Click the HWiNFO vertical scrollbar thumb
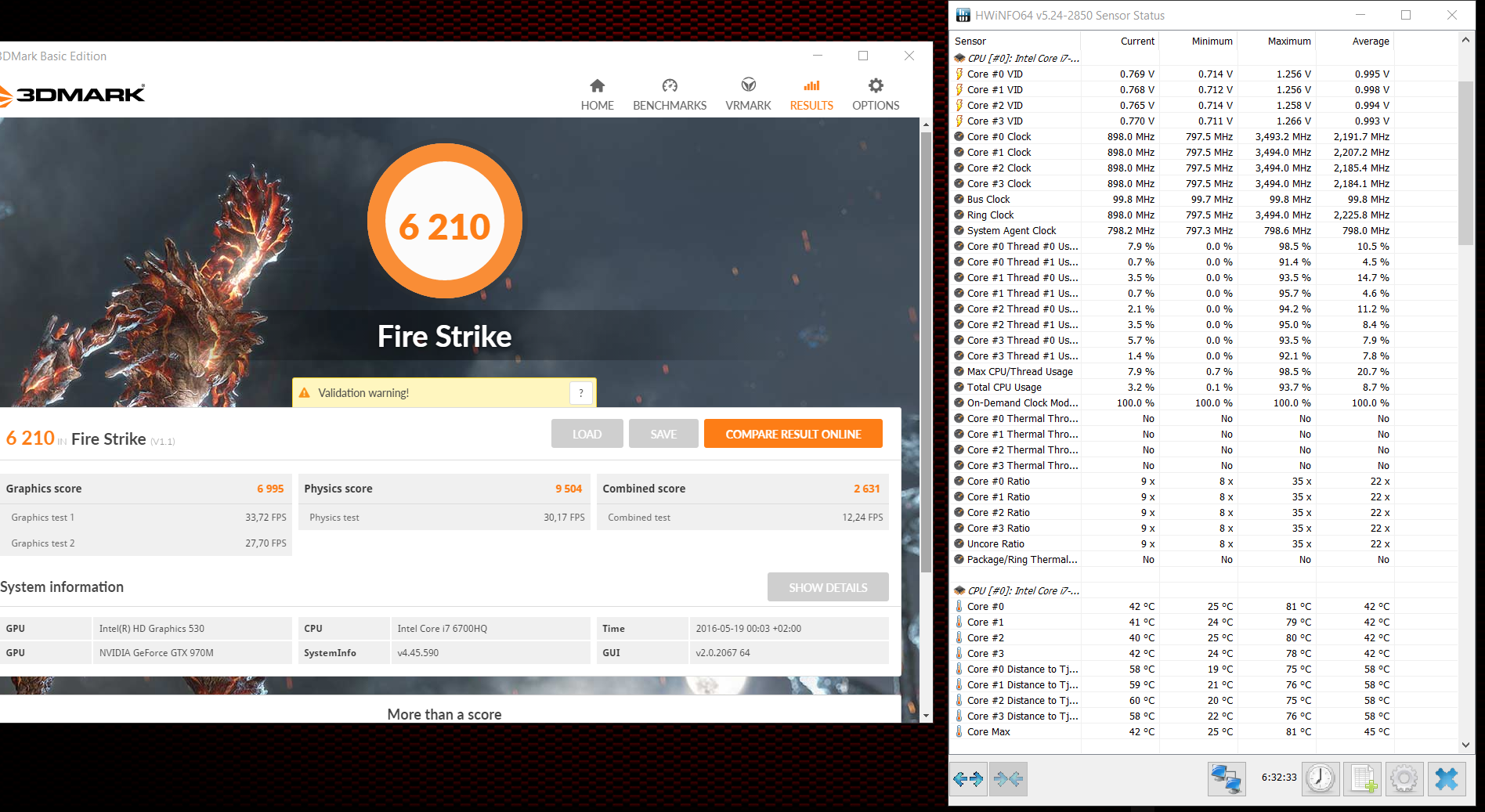 (x=1466, y=162)
